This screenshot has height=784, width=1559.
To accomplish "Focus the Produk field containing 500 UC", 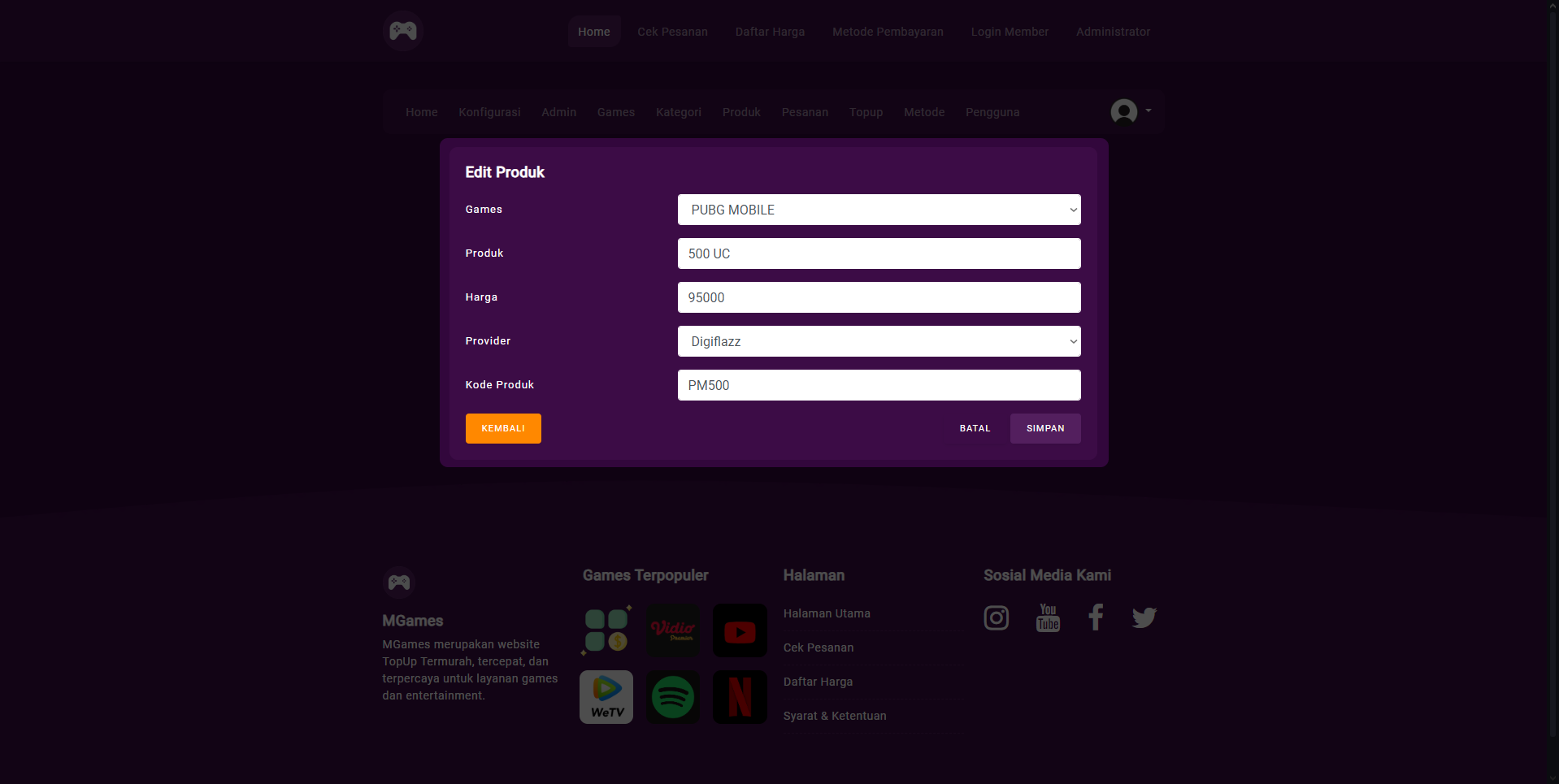I will tap(879, 253).
